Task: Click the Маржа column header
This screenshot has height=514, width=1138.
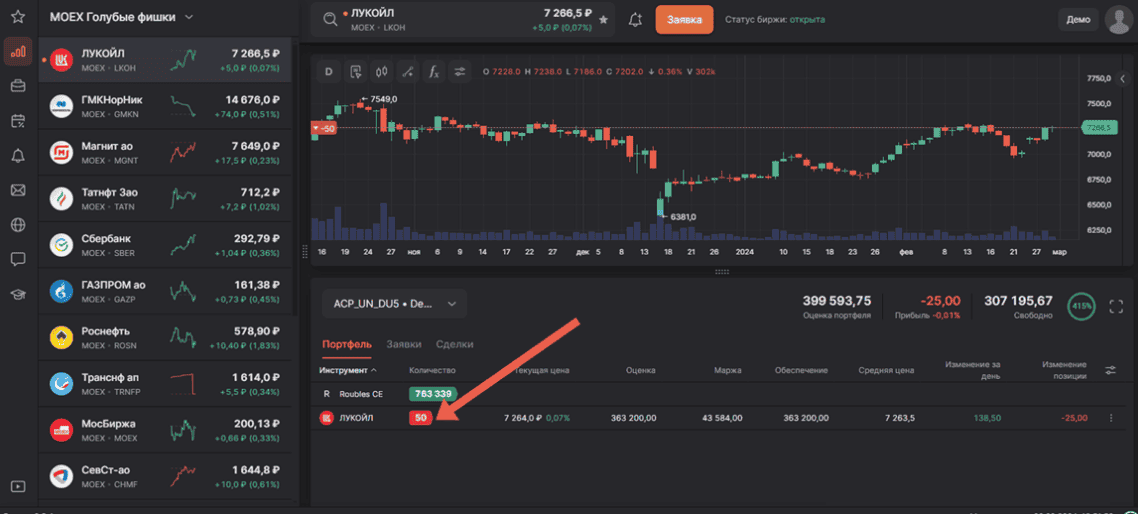Action: [x=727, y=370]
